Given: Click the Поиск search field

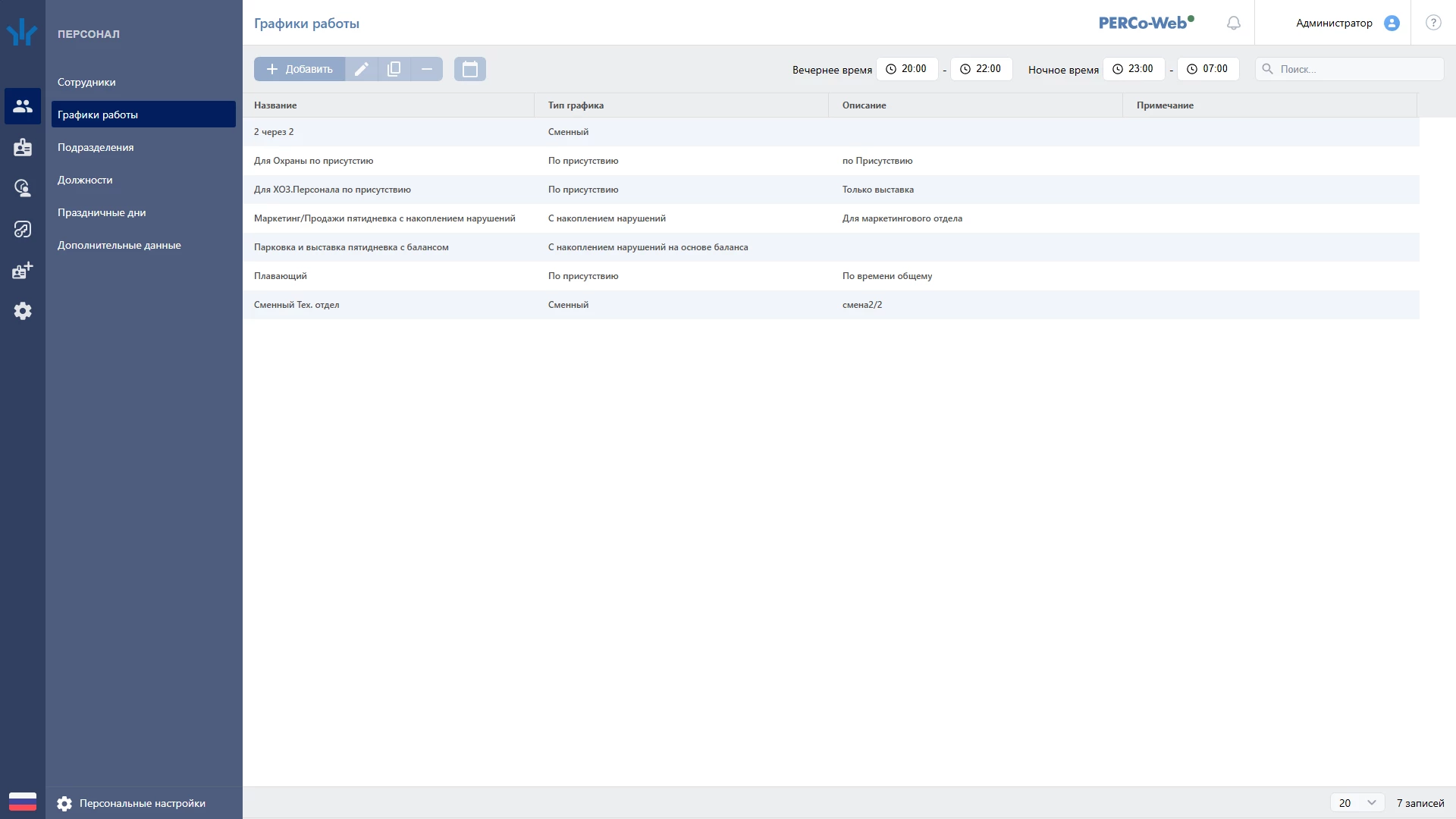Looking at the screenshot, I should (x=1350, y=69).
